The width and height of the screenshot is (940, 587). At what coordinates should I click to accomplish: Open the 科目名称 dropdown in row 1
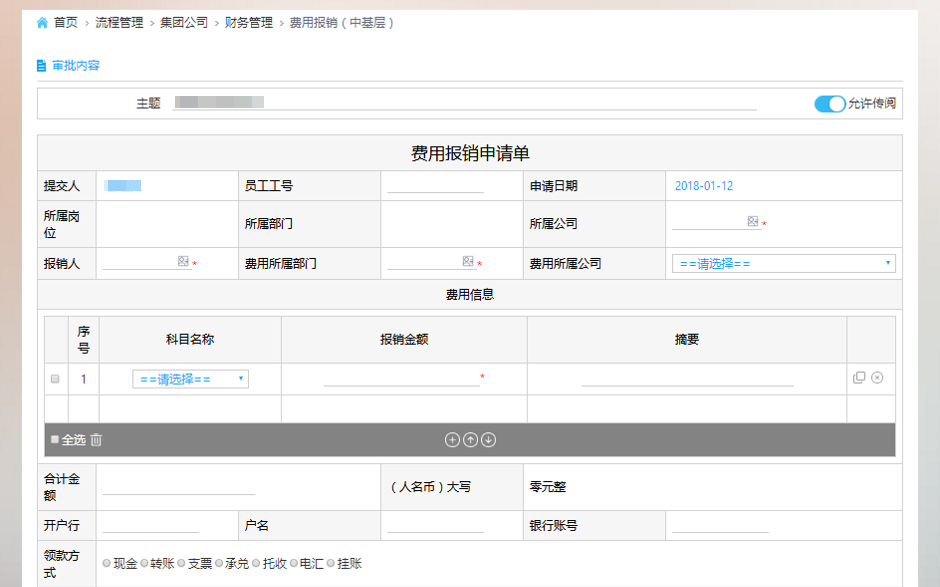pyautogui.click(x=190, y=379)
